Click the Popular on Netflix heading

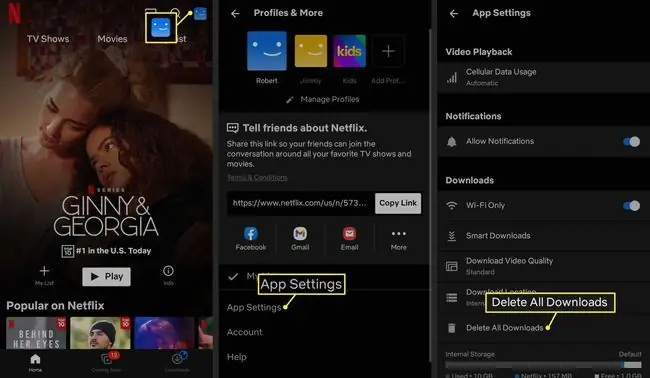[x=55, y=306]
